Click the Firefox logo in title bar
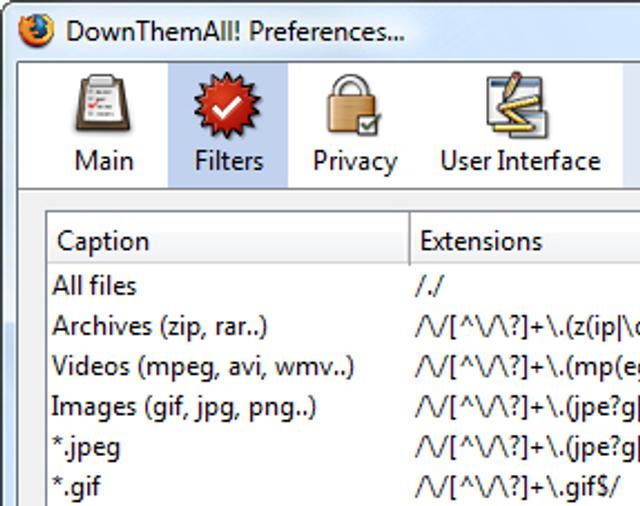Screen dimensions: 640x506 coord(36,30)
